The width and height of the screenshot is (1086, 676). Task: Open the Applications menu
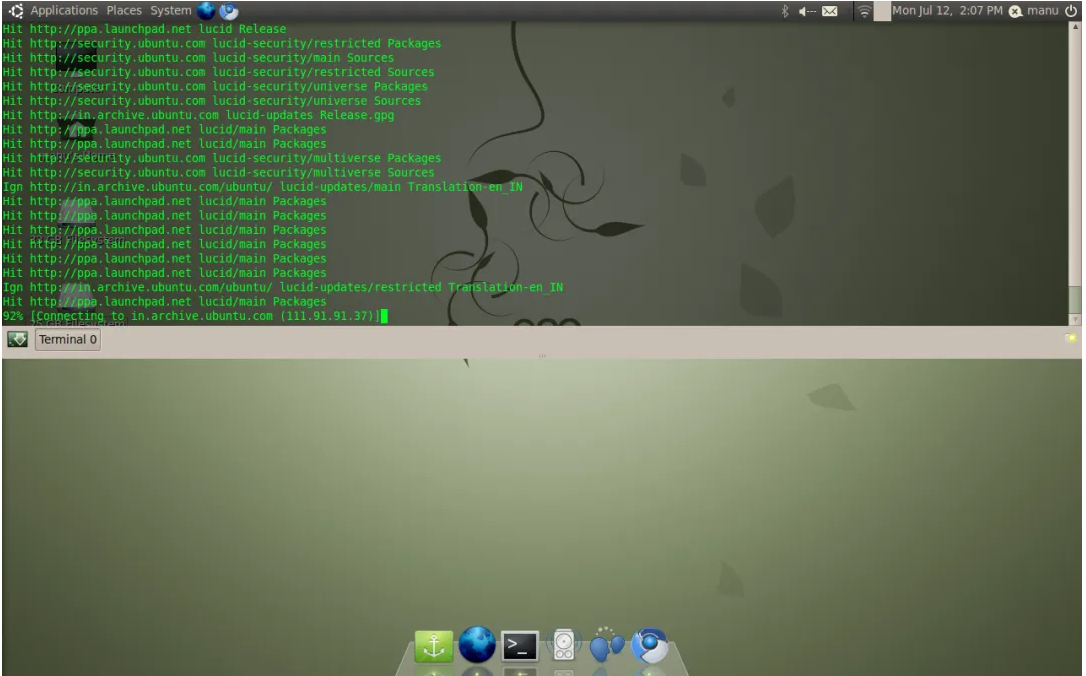pos(63,9)
